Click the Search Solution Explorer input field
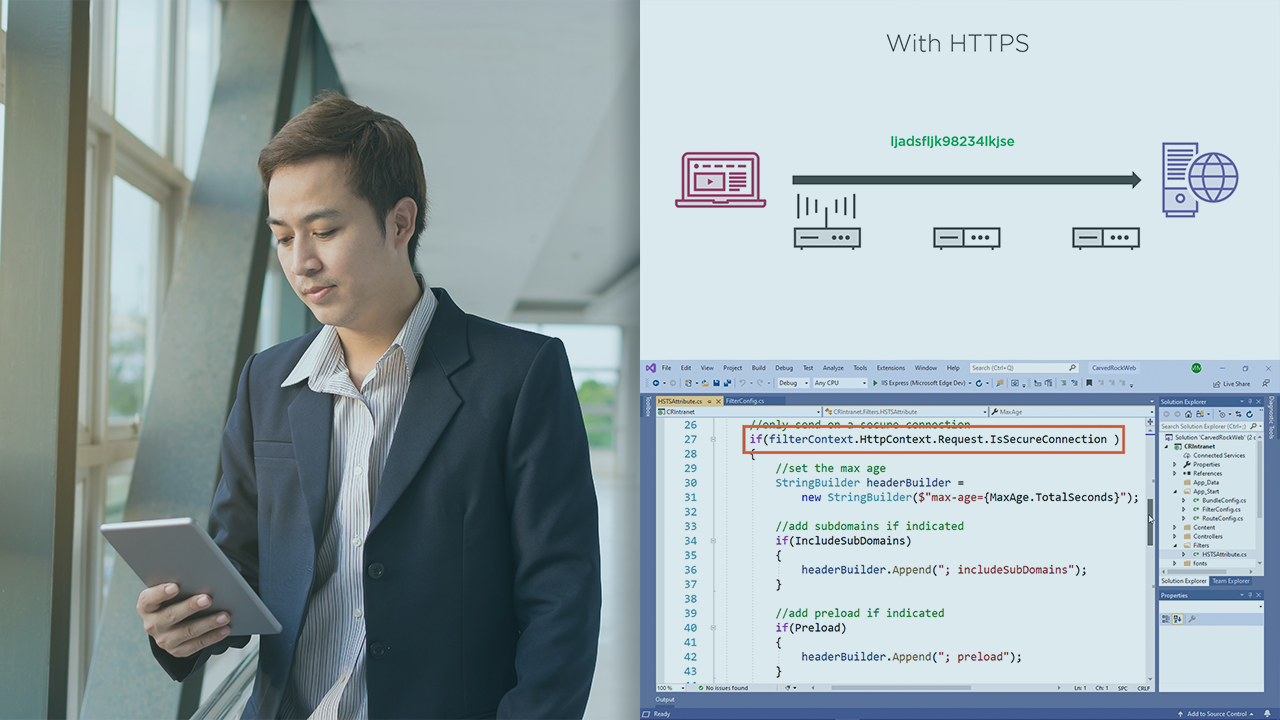The image size is (1280, 720). 1205,426
